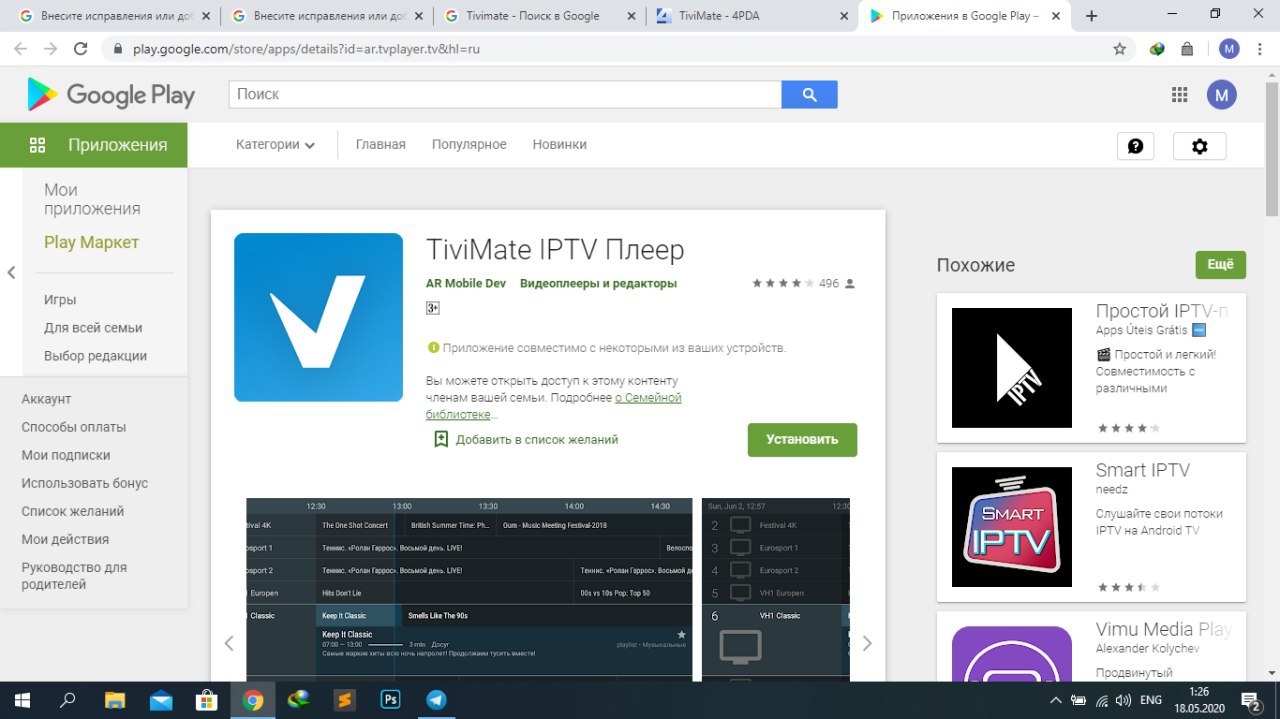Open the Простой IPTV app card image
Image resolution: width=1280 pixels, height=719 pixels.
coord(1012,368)
